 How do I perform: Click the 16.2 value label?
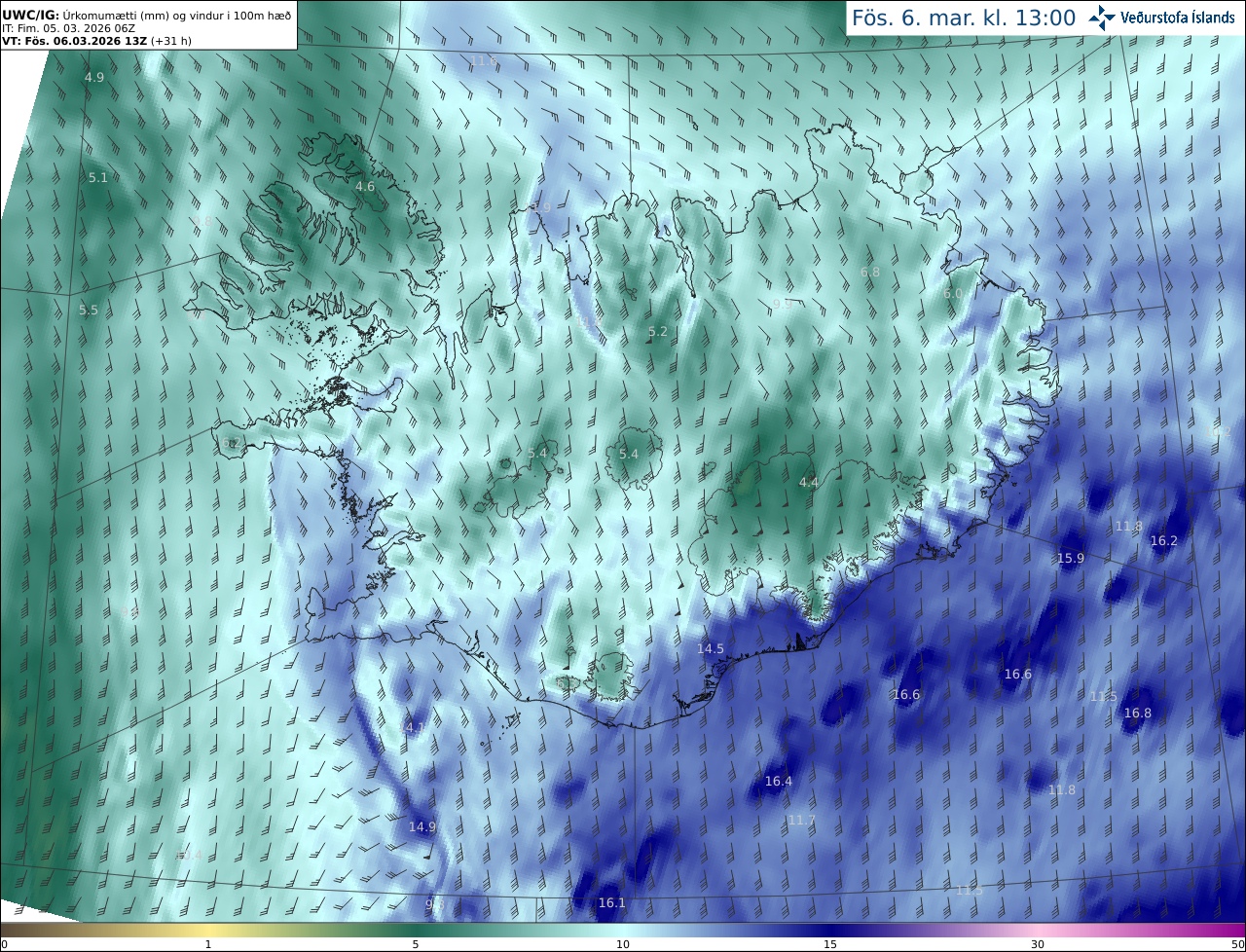(1164, 541)
